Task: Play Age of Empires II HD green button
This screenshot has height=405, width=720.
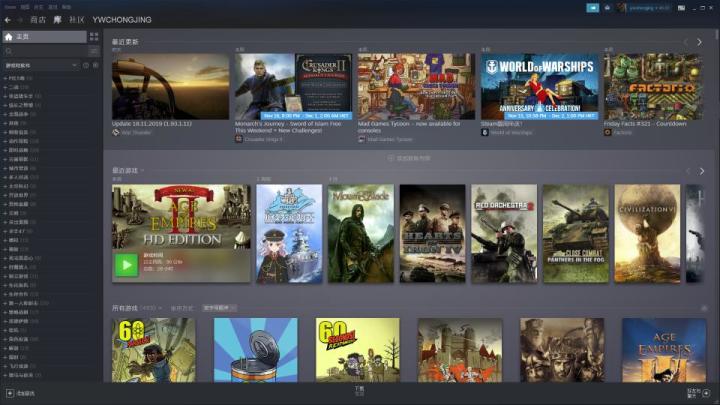Action: [126, 265]
